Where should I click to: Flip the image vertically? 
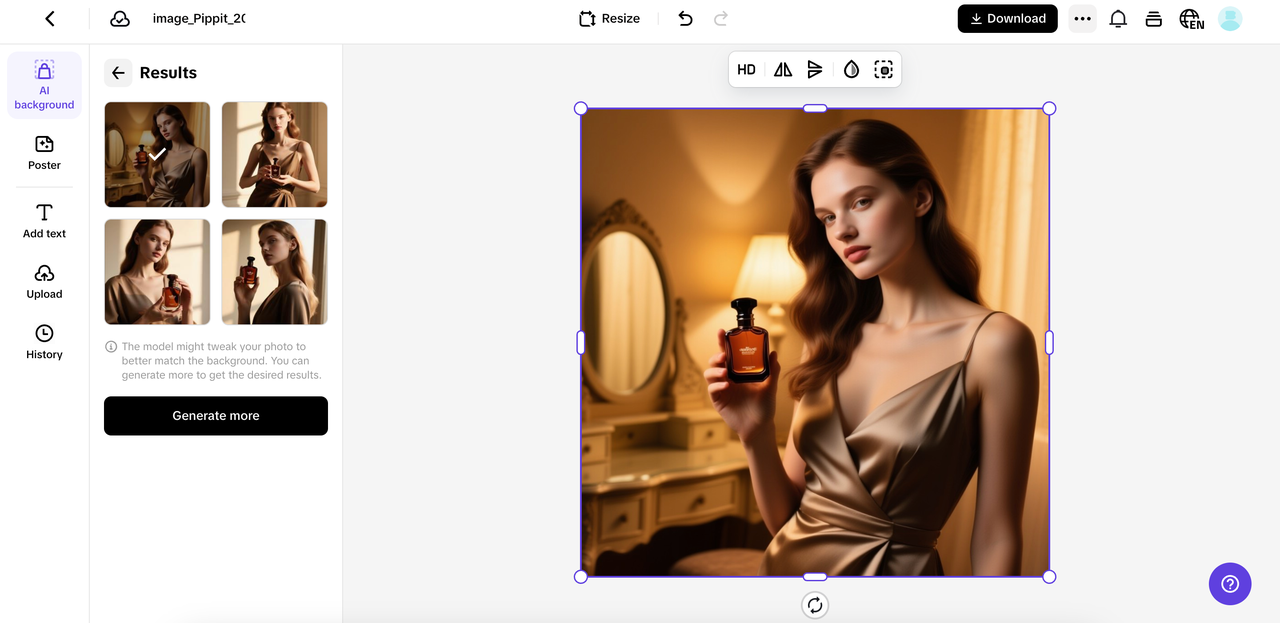tap(815, 69)
